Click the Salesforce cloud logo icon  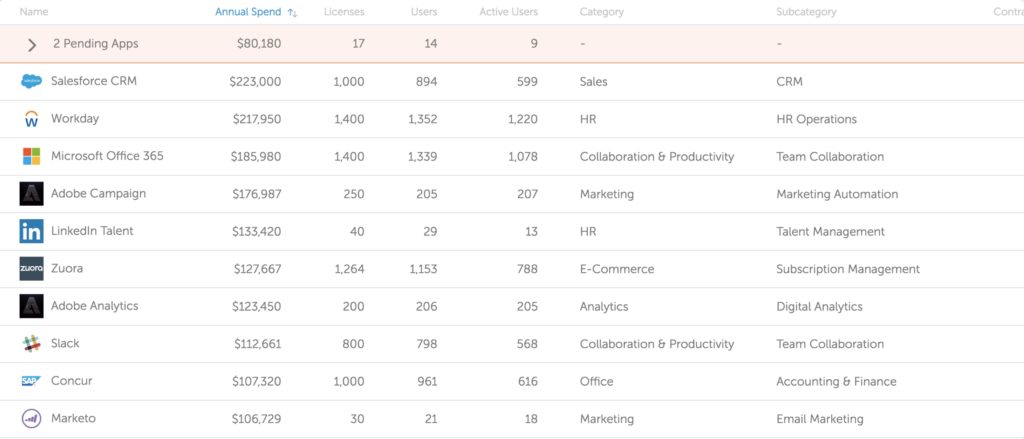[x=31, y=82]
